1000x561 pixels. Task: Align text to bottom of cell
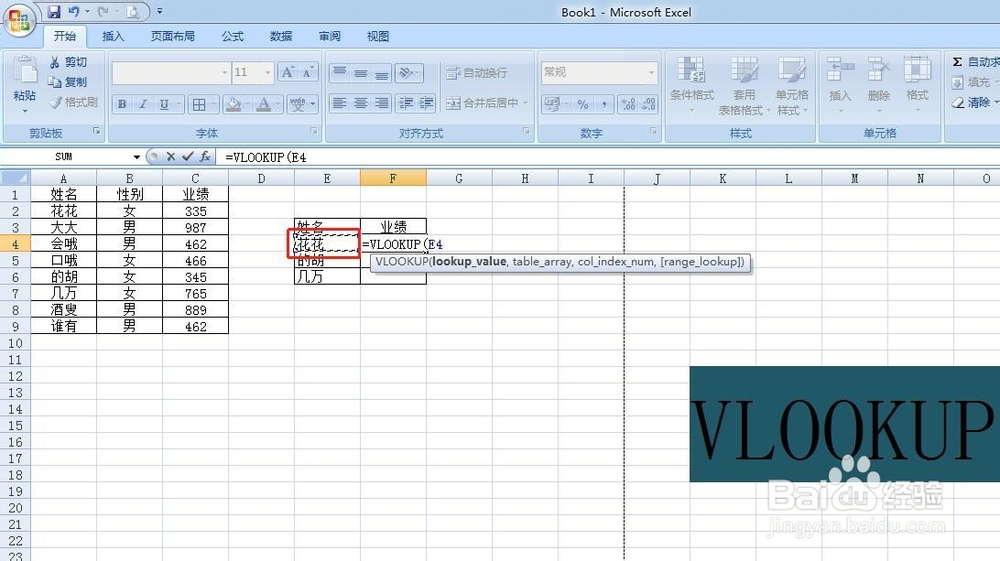click(x=381, y=73)
